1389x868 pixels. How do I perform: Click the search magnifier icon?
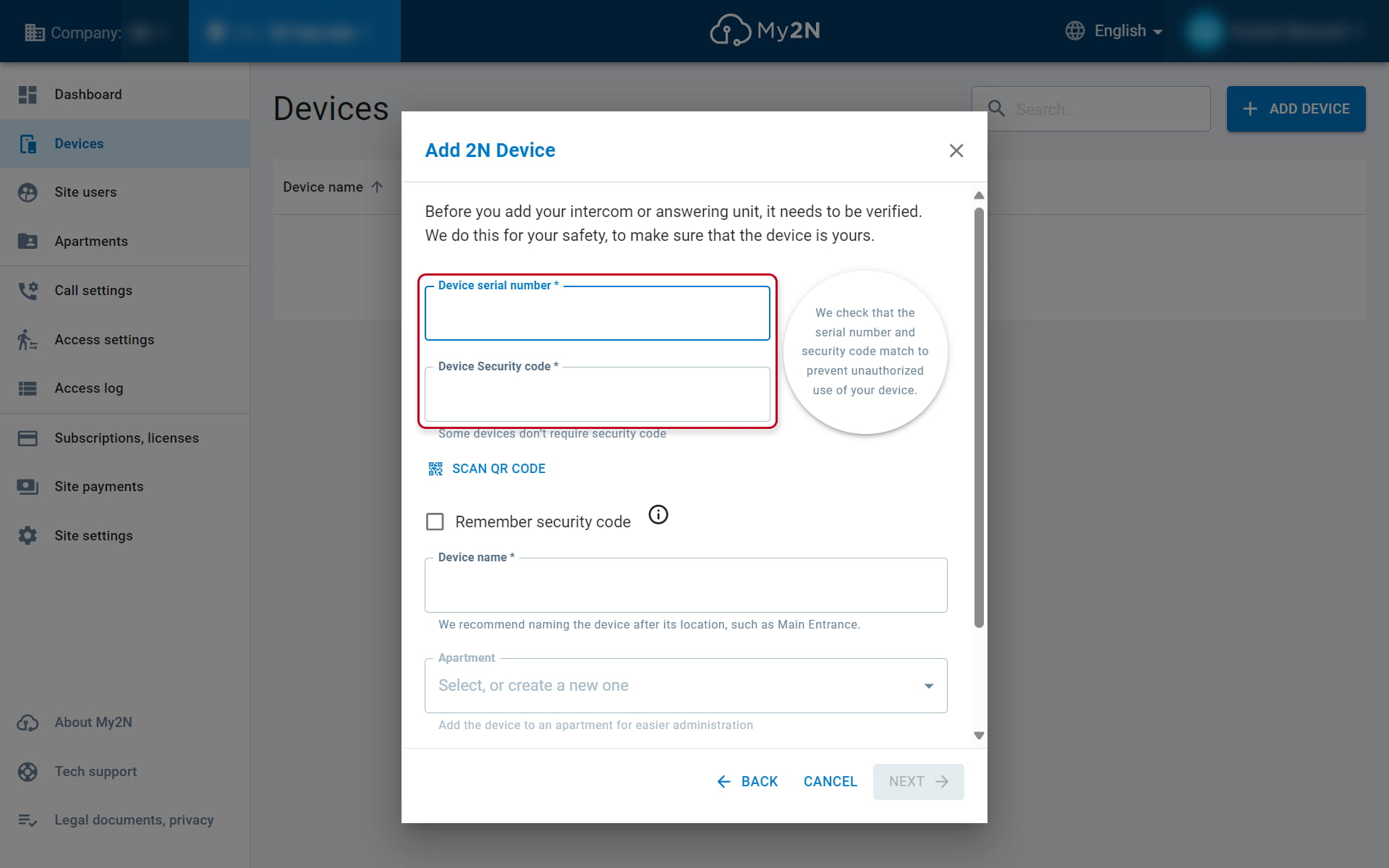997,109
